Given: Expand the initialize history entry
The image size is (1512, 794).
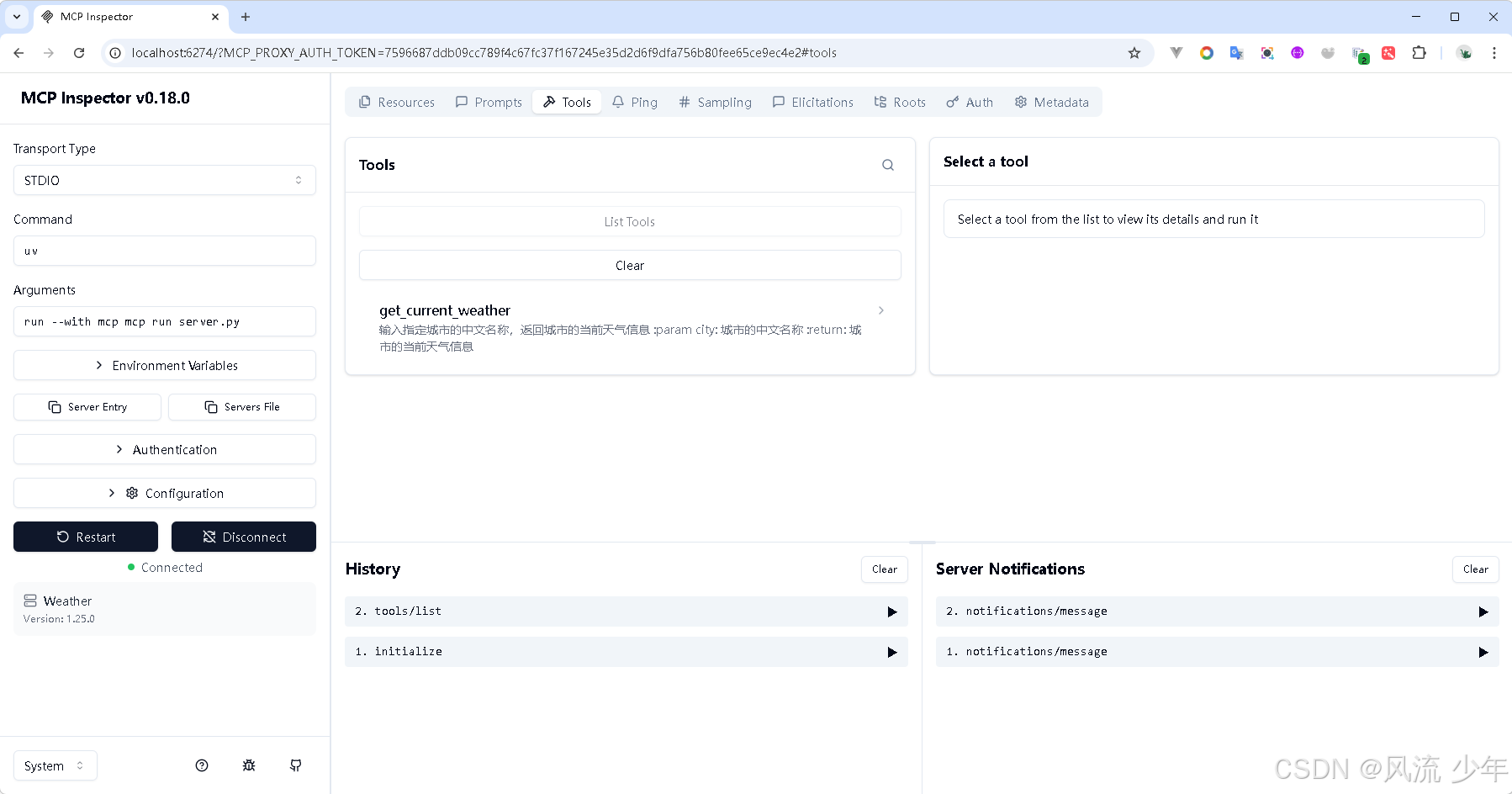Looking at the screenshot, I should click(x=626, y=652).
